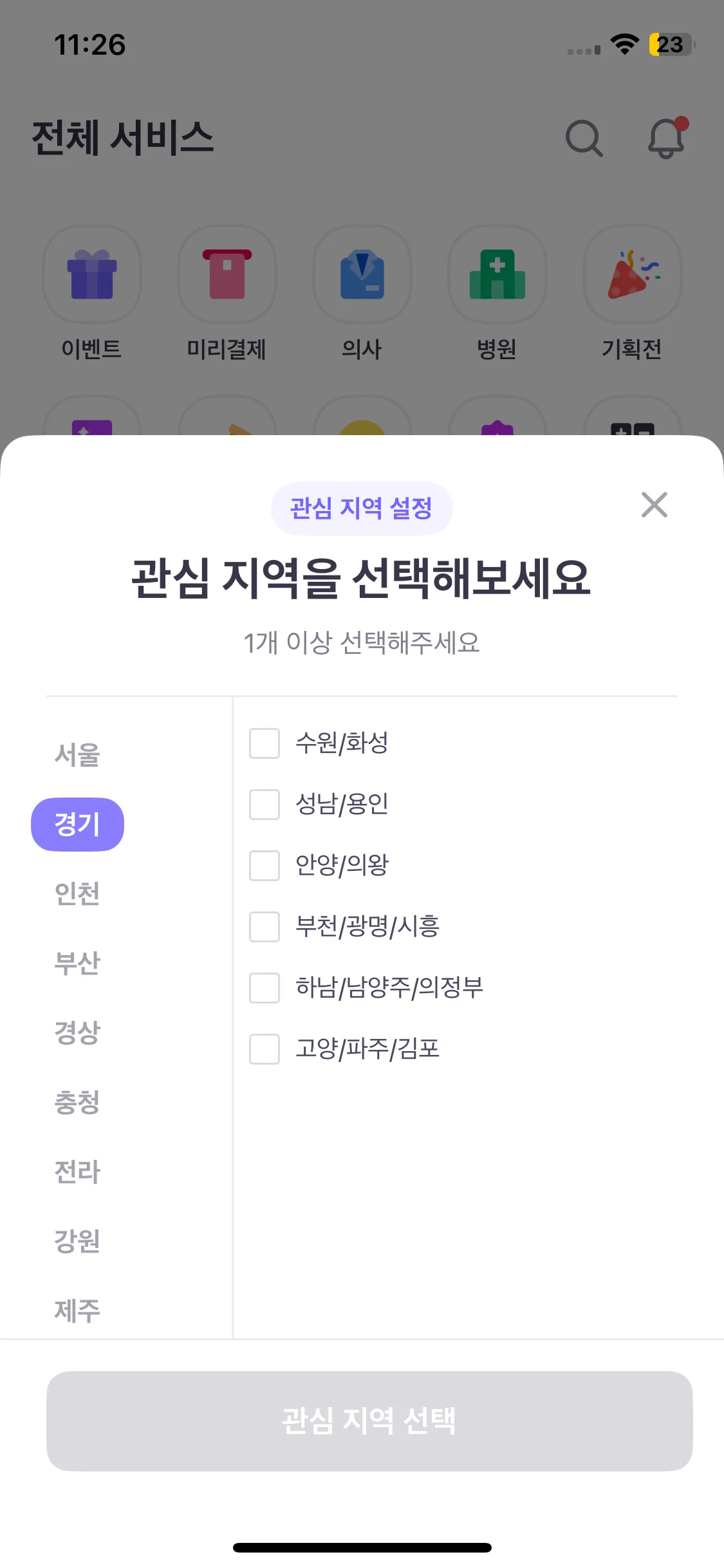The width and height of the screenshot is (724, 1568).
Task: Open the 미리결제 card icon
Action: coord(227,274)
